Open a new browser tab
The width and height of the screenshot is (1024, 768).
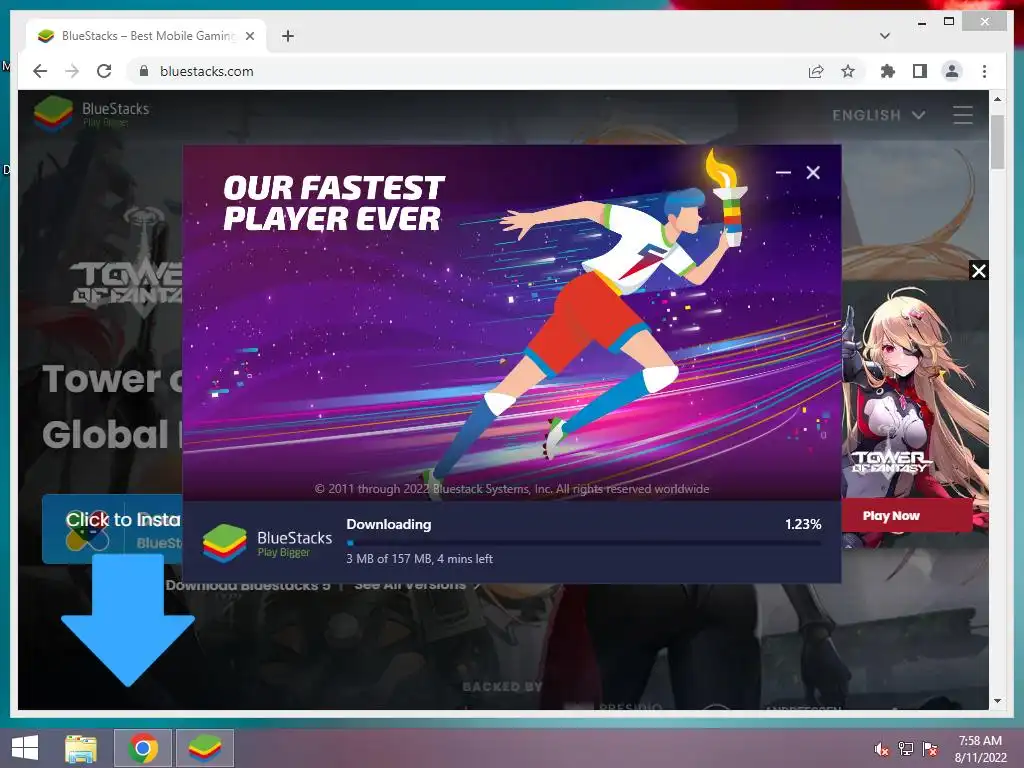[x=288, y=36]
